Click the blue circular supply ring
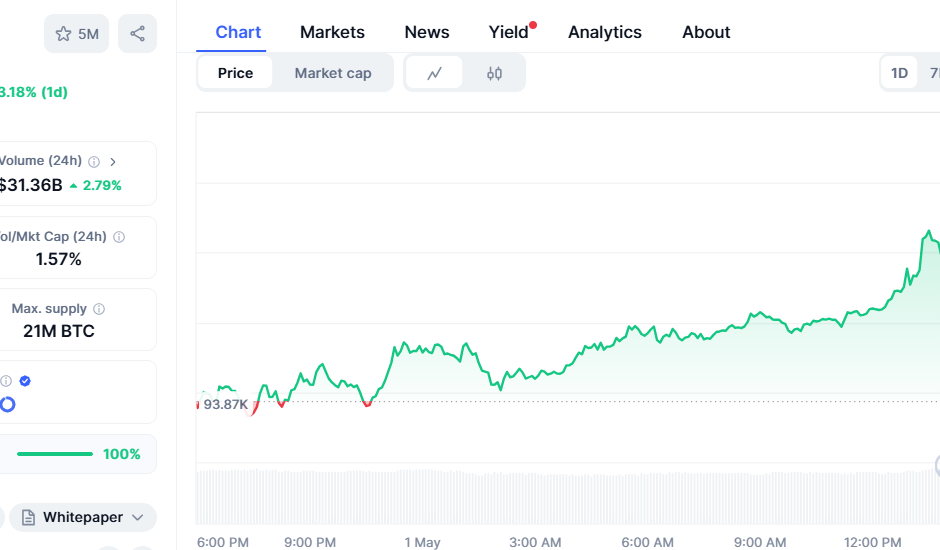Viewport: 940px width, 550px height. pos(7,404)
